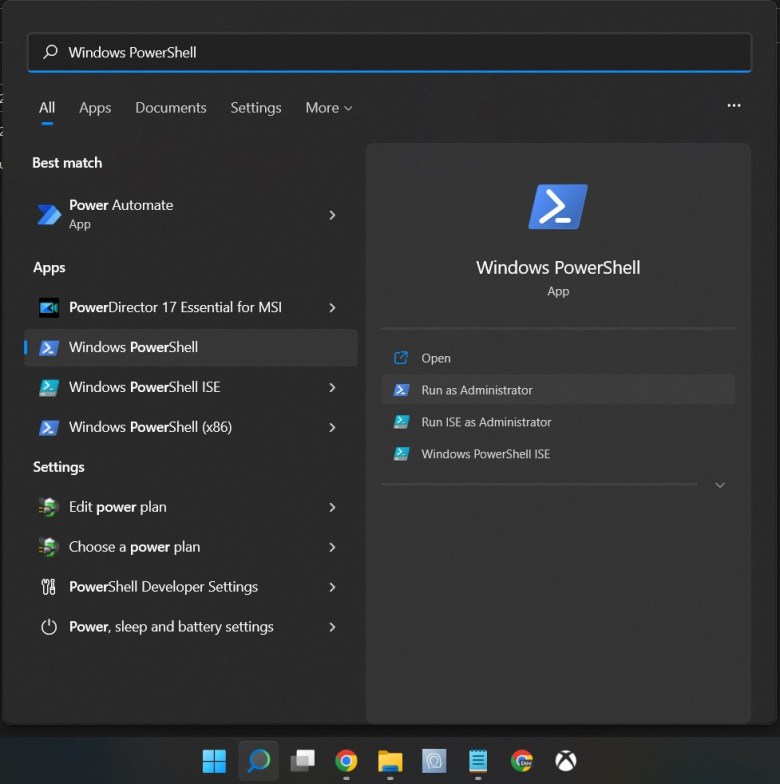Select the Windows PowerShell (x86) result text

tap(150, 428)
